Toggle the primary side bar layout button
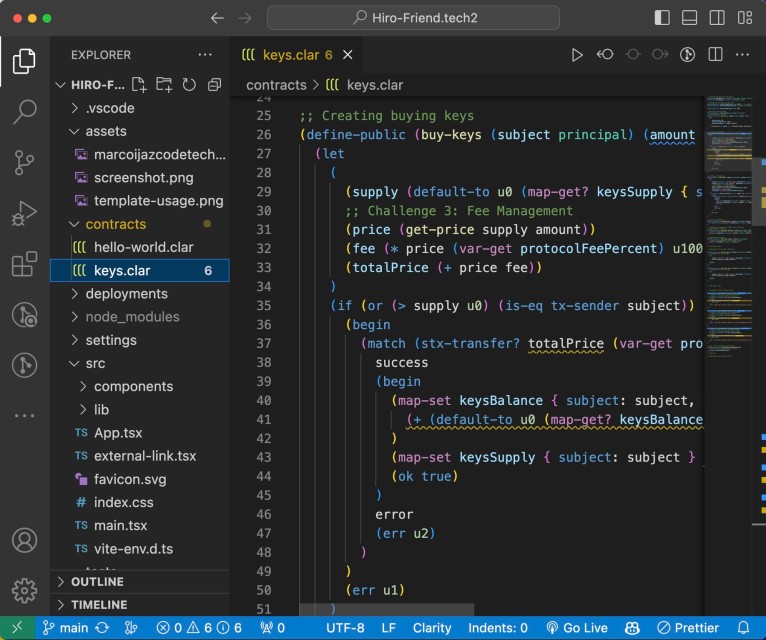 pyautogui.click(x=662, y=18)
